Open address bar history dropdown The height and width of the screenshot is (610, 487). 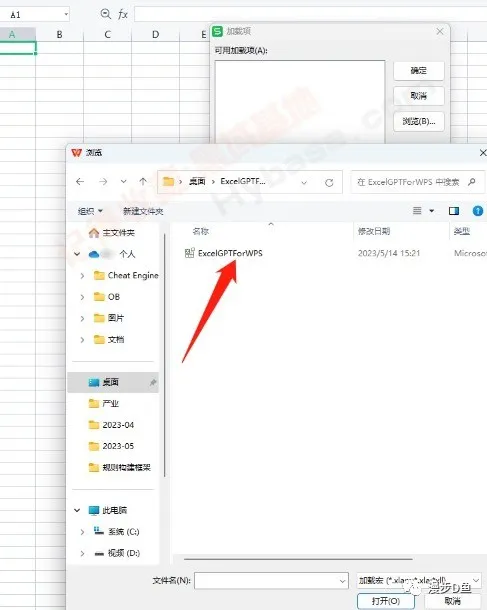pos(304,182)
